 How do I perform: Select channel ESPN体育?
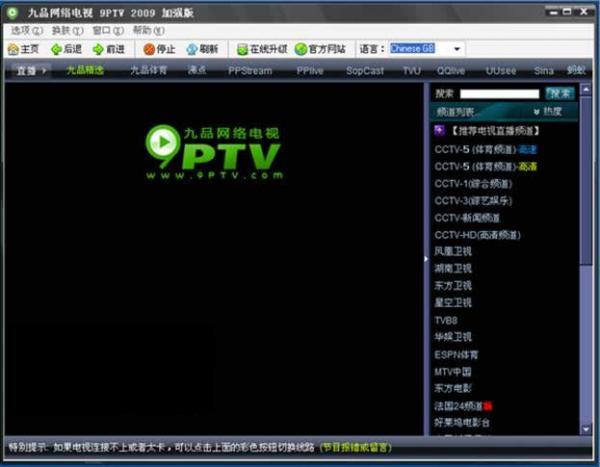tap(456, 354)
